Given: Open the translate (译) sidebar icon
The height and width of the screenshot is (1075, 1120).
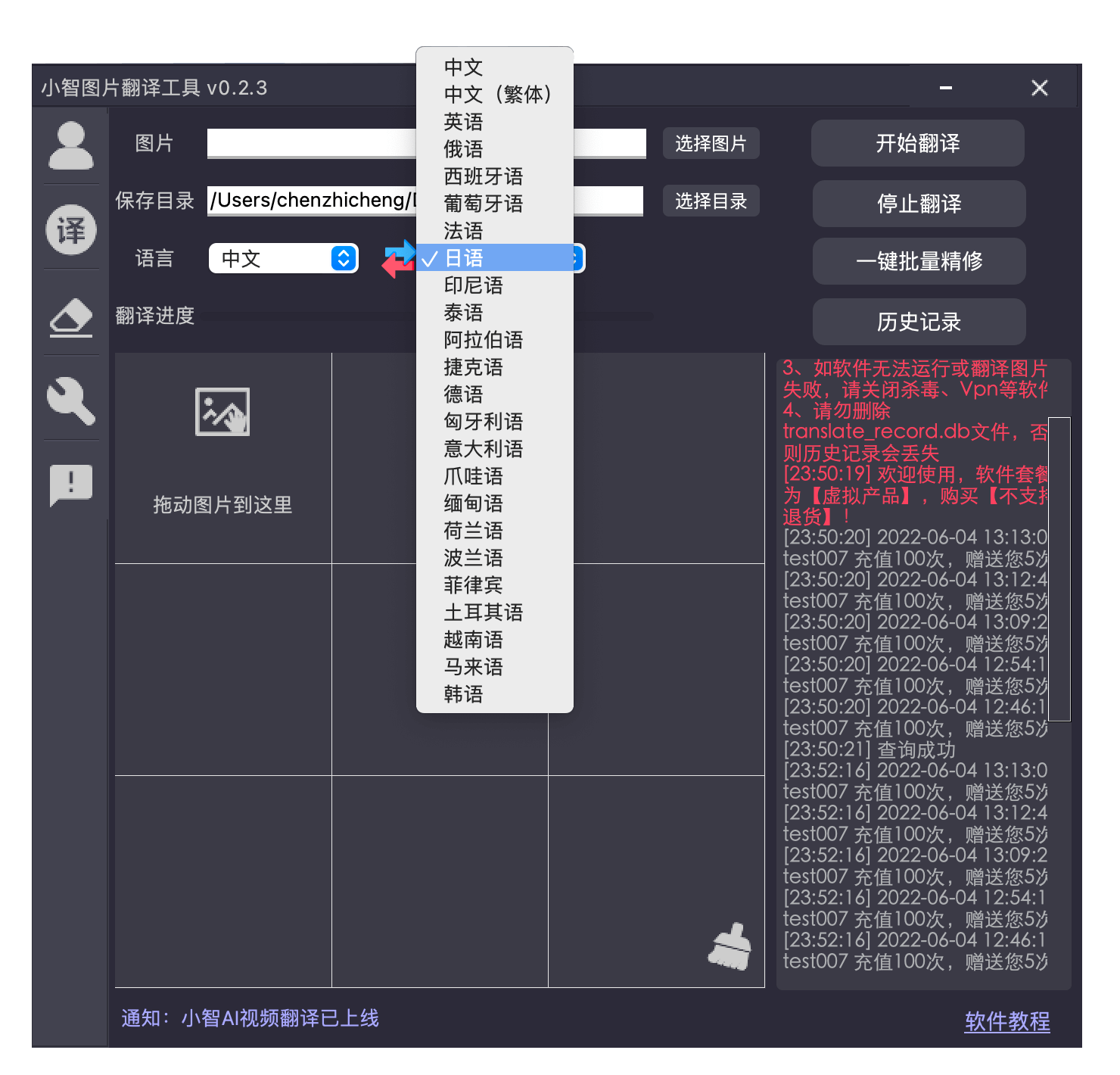Looking at the screenshot, I should coord(71,229).
